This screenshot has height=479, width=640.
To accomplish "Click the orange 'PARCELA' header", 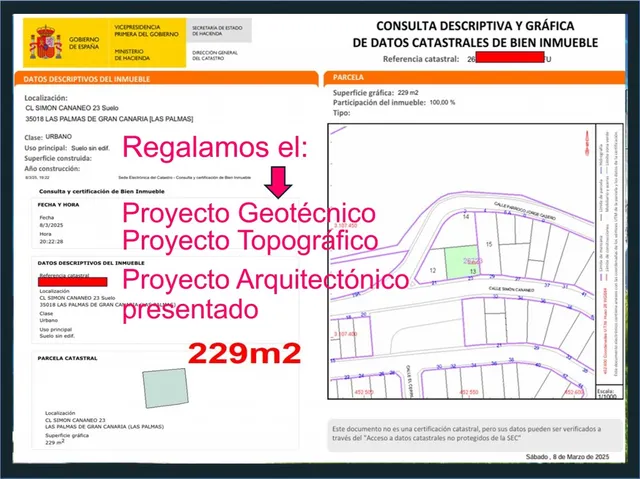I will 474,78.
